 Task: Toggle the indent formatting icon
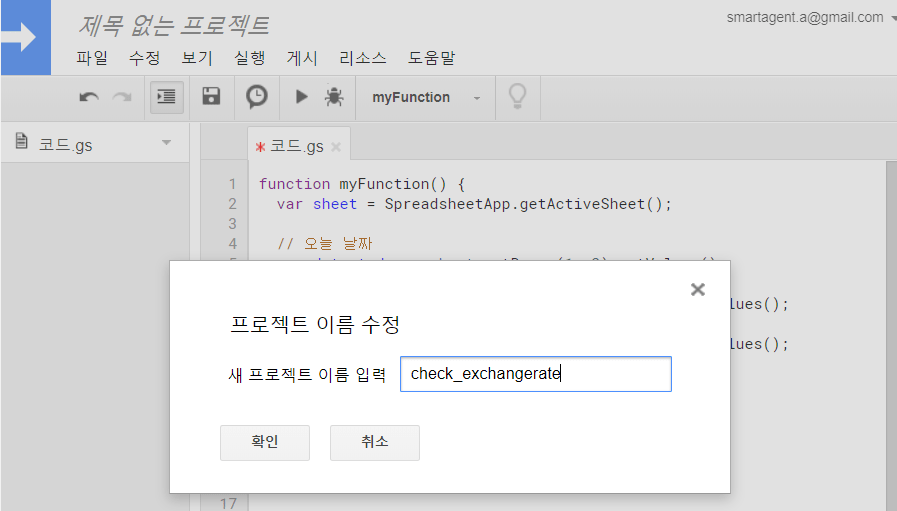coord(166,97)
